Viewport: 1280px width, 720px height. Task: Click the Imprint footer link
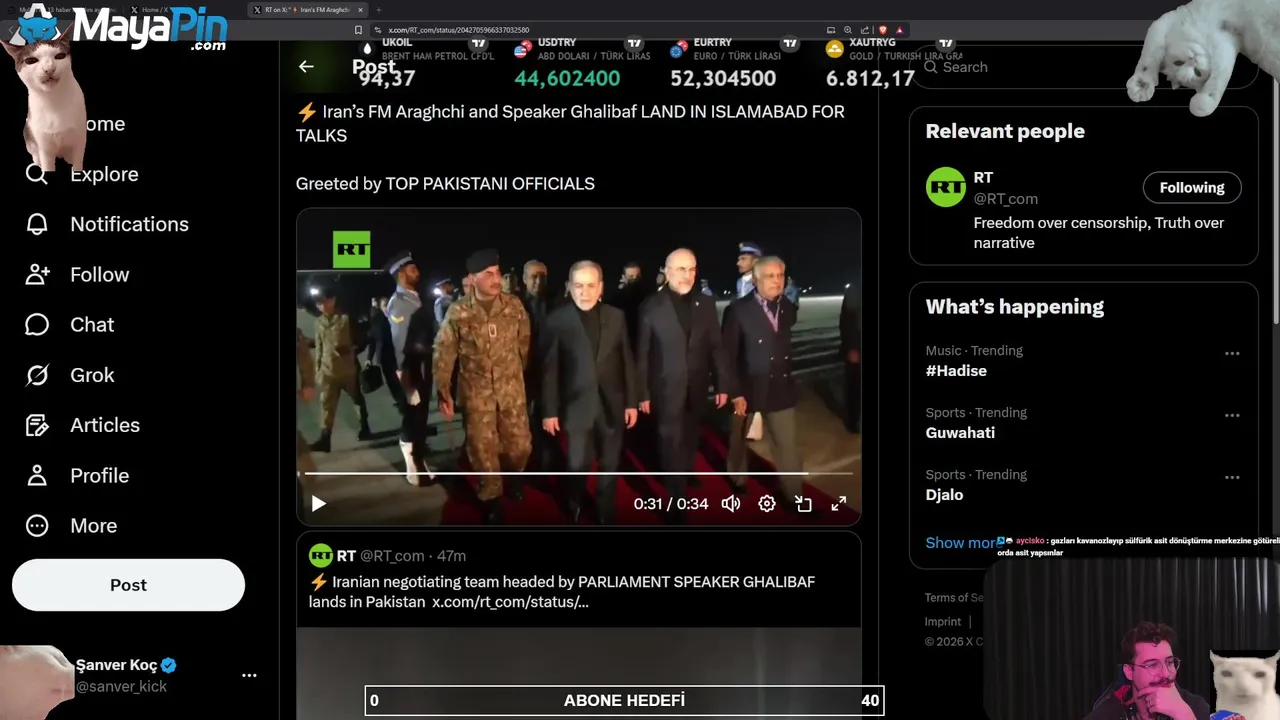point(943,621)
